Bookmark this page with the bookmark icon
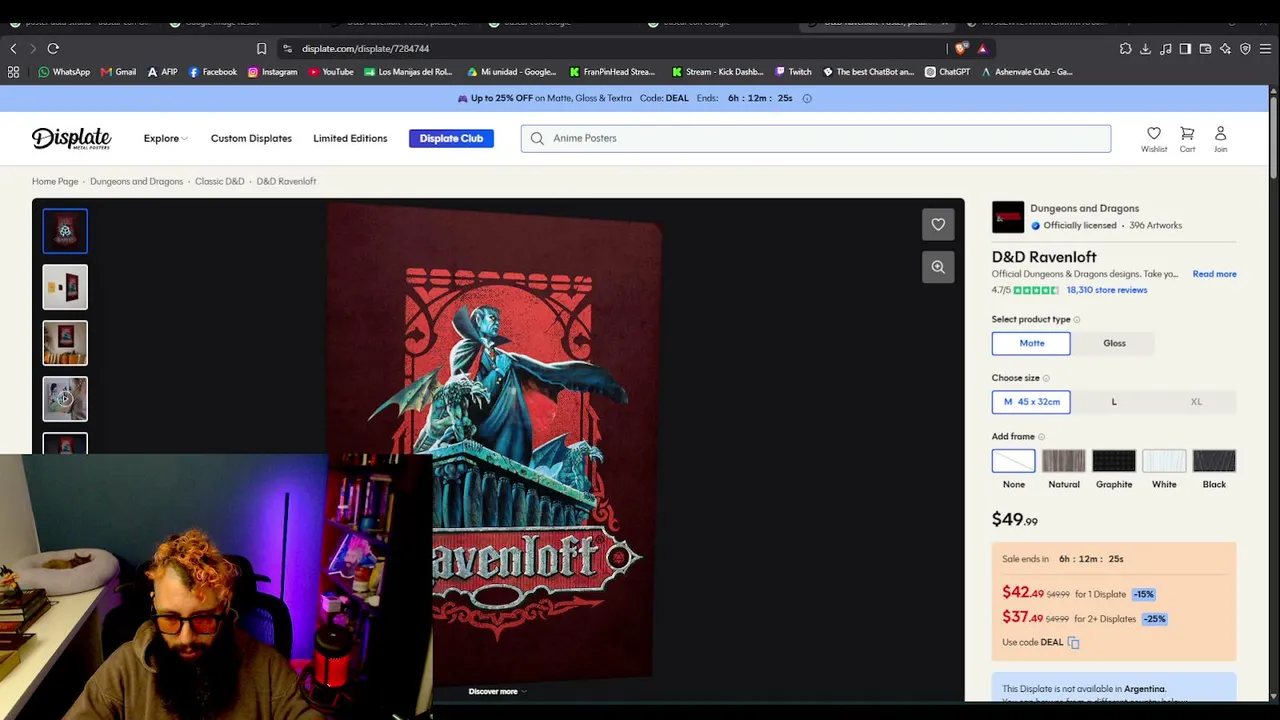Viewport: 1280px width, 720px height. [x=261, y=48]
